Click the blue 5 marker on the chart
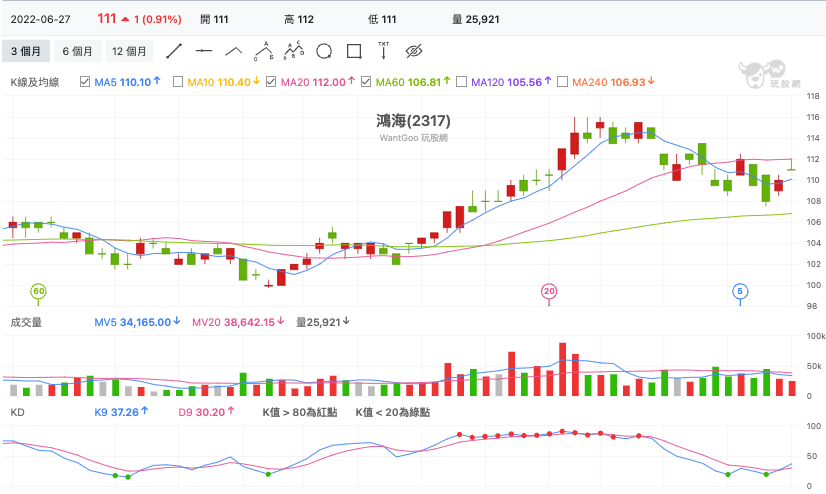Screen dimensions: 826x494 740,291
